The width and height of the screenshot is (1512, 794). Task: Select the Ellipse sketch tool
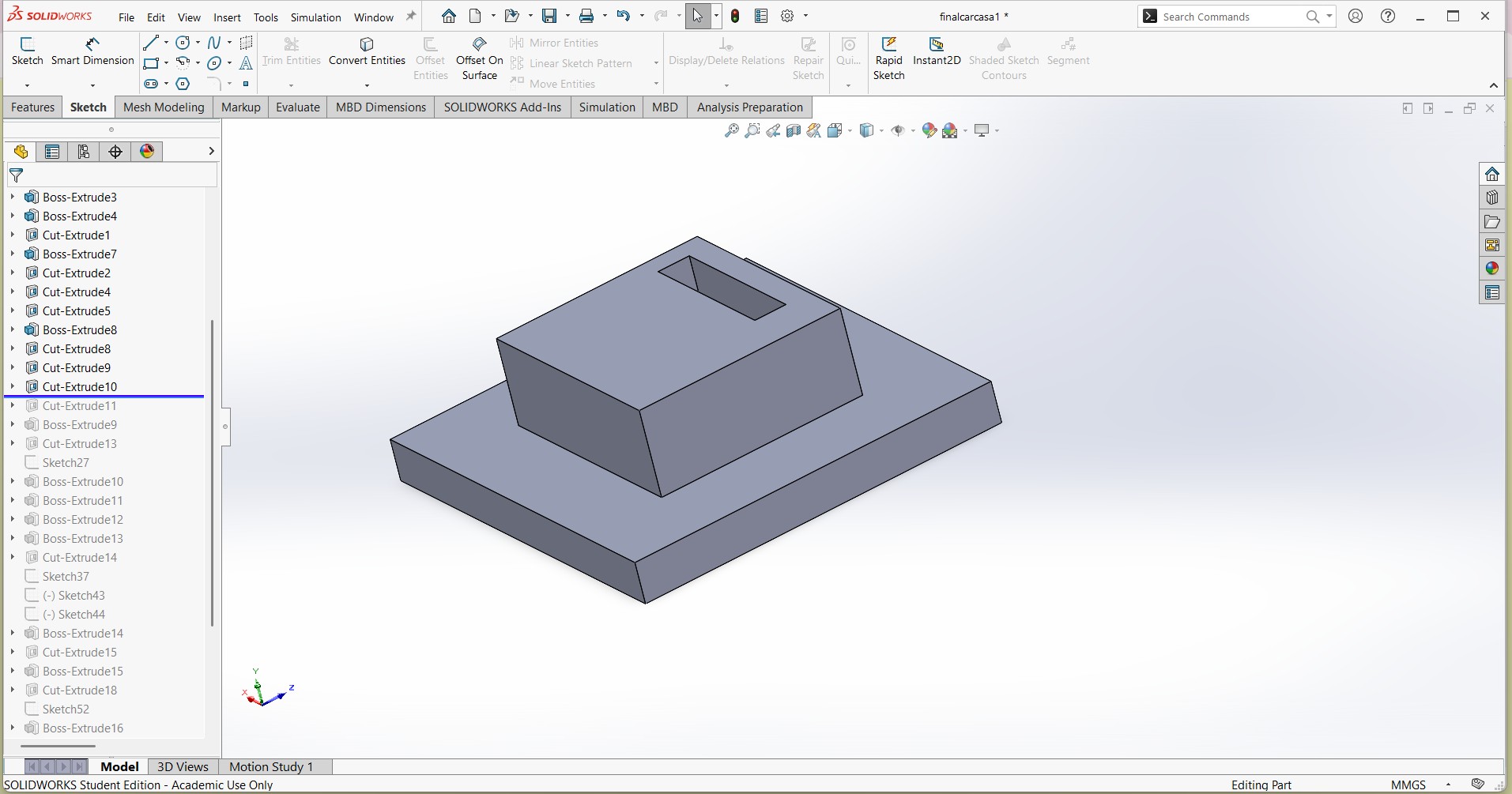214,63
